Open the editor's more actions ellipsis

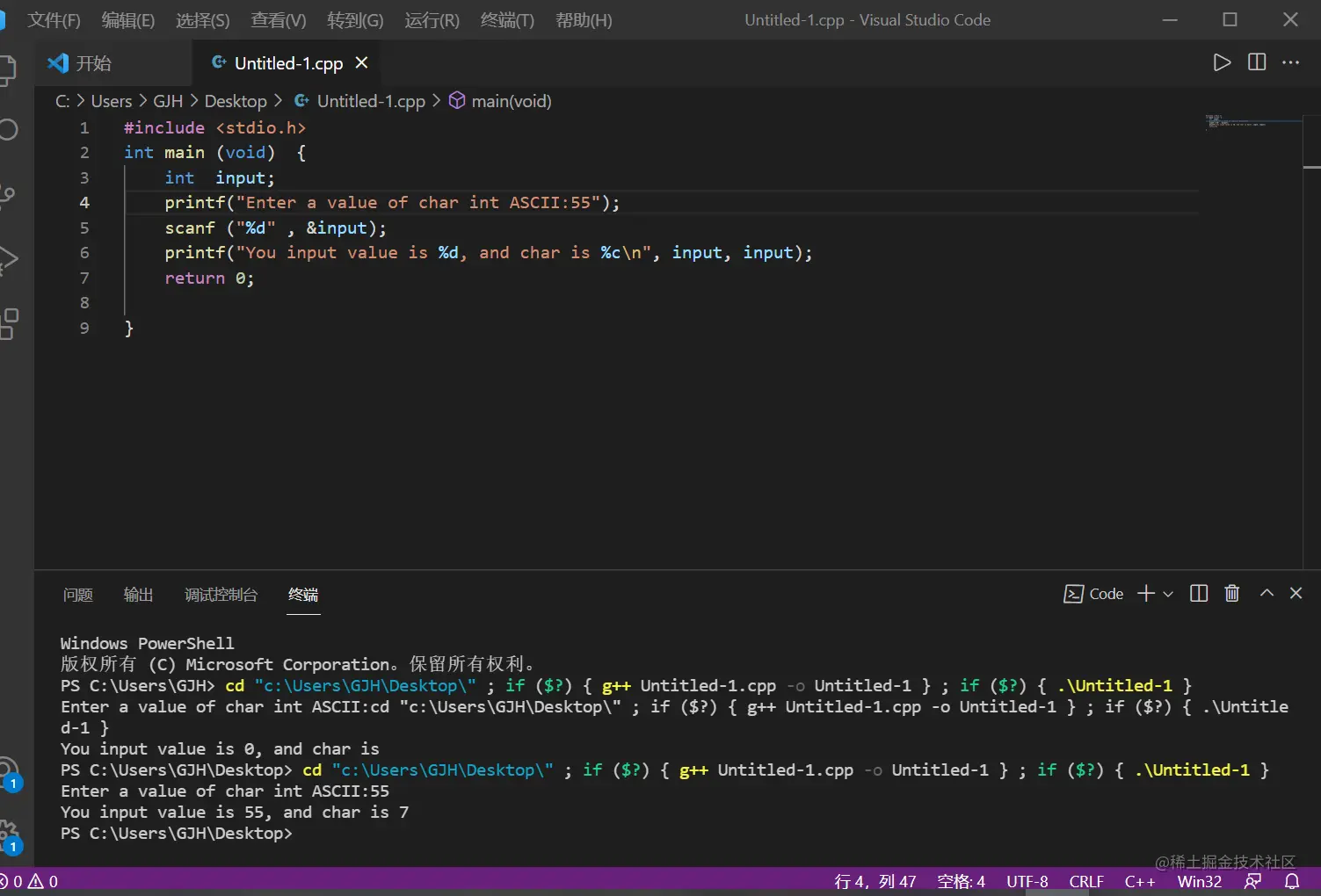[x=1290, y=62]
